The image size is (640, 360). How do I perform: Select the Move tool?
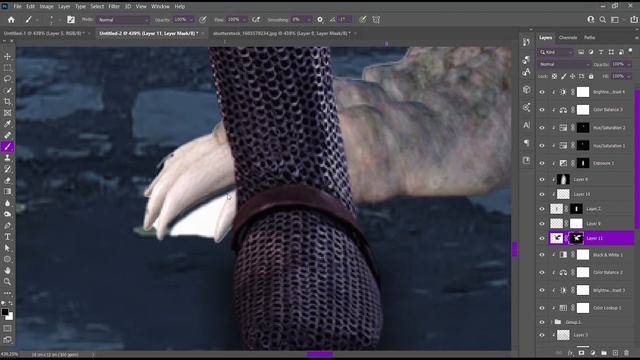(7, 56)
